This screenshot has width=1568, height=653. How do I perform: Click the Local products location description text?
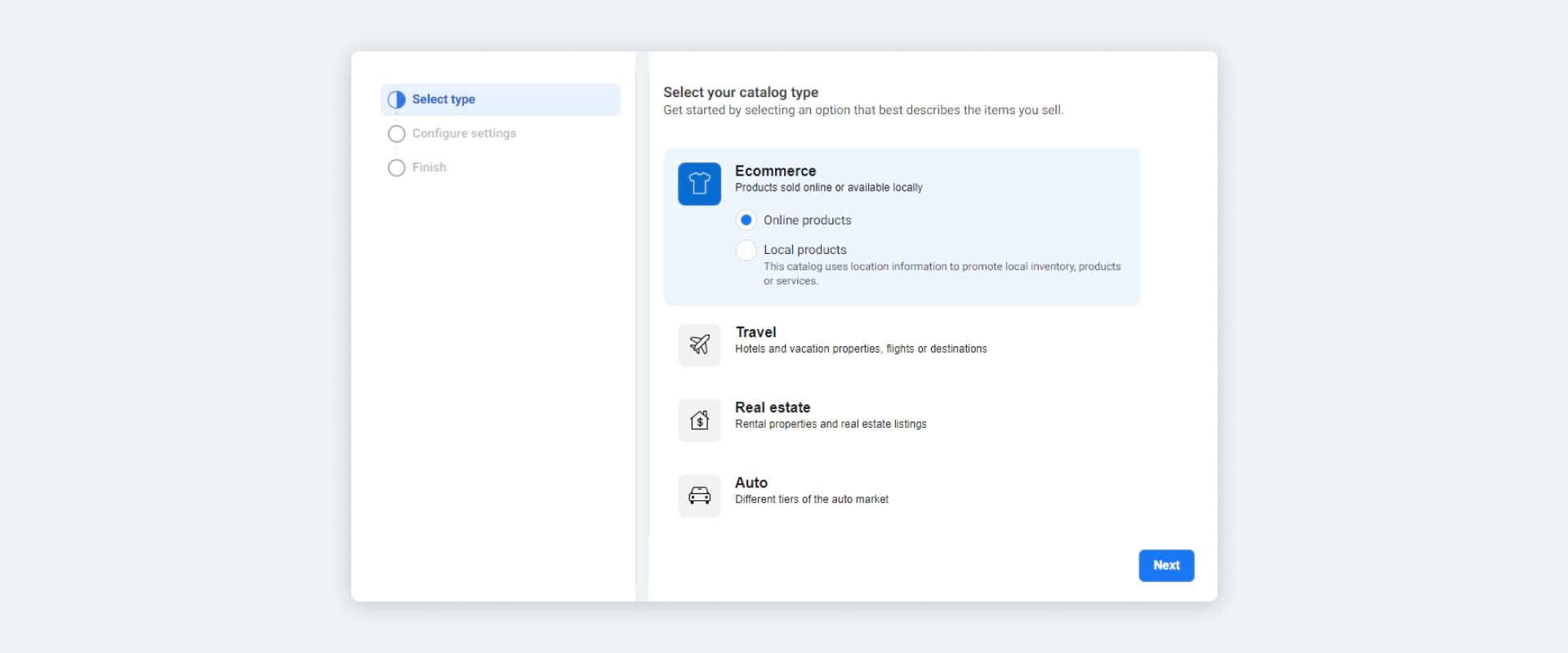coord(941,273)
